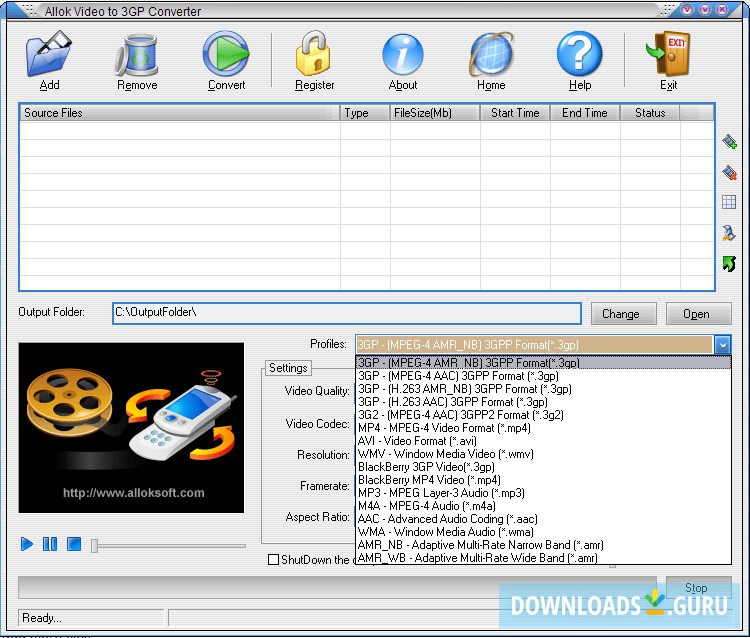
Task: Pick MP3 MPEG Layer-3 Audio profile
Action: (543, 493)
